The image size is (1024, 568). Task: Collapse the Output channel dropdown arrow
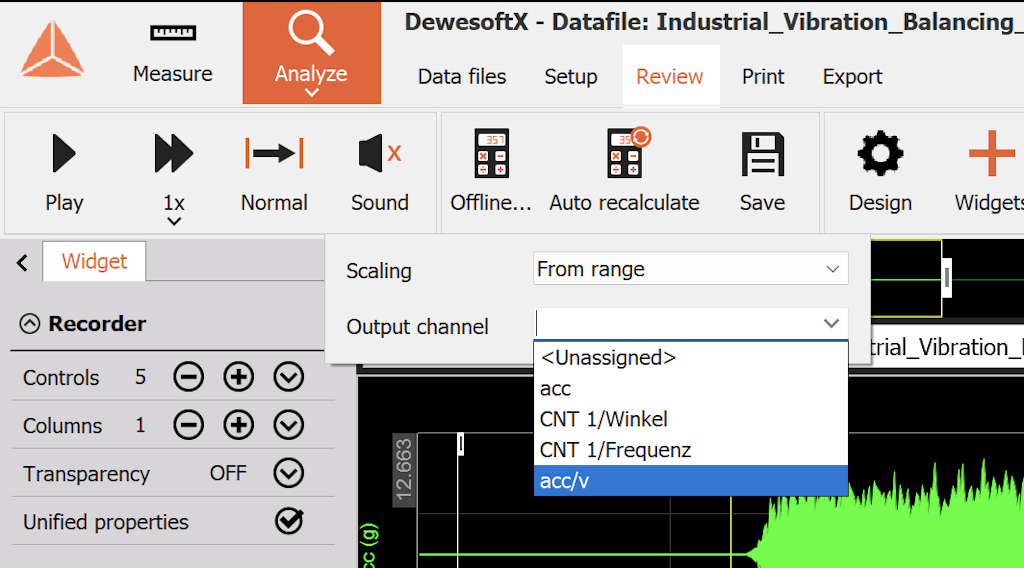pyautogui.click(x=831, y=323)
